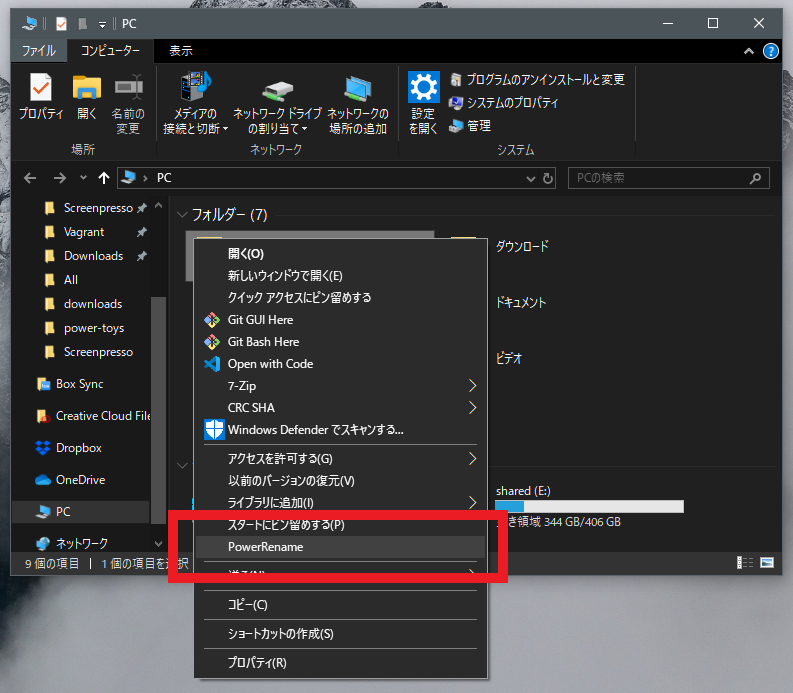Viewport: 793px width, 693px height.
Task: Click the 開く folder ribbon icon
Action: [86, 86]
